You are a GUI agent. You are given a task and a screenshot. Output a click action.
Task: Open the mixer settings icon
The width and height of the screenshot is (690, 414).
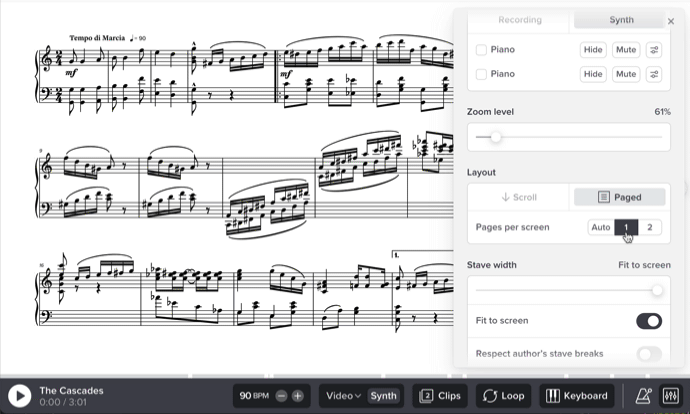coord(671,396)
